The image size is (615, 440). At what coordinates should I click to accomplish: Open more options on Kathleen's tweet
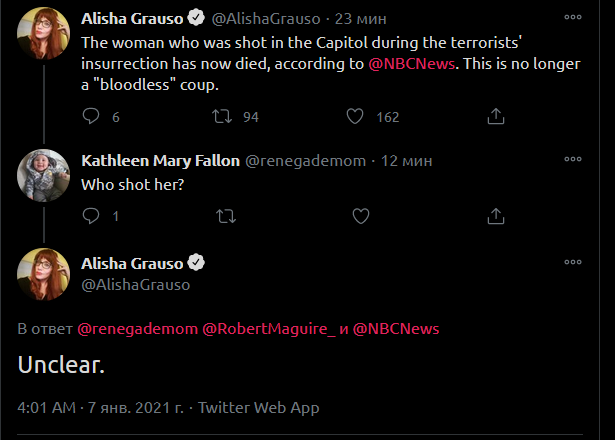click(x=572, y=160)
